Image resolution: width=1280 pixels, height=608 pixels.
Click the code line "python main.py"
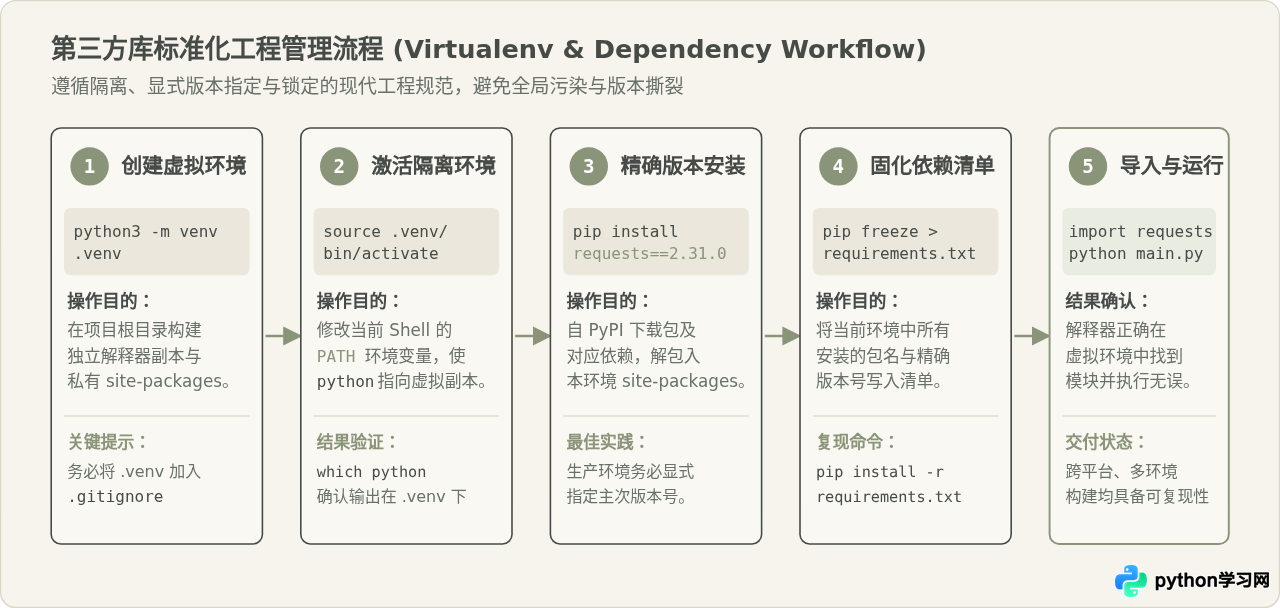[x=1136, y=254]
